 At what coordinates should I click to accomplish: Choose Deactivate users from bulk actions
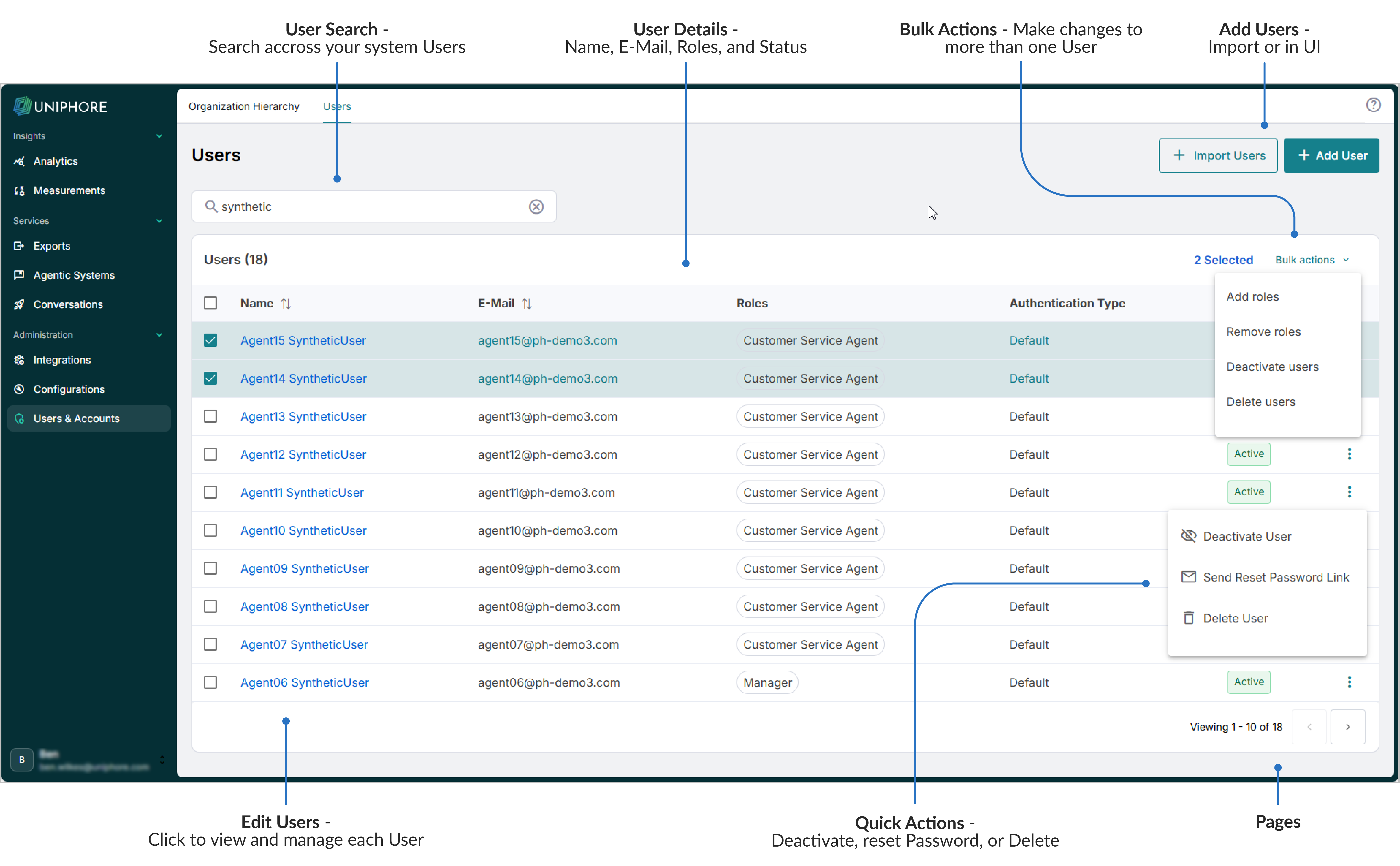click(x=1272, y=367)
